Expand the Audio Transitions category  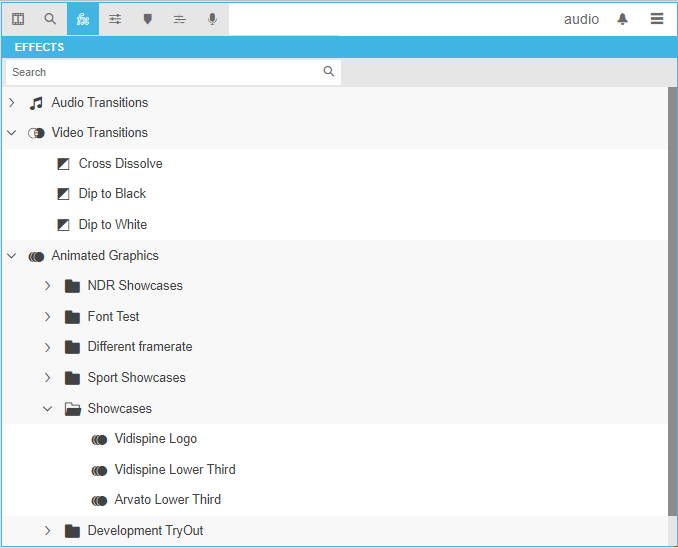[x=12, y=103]
